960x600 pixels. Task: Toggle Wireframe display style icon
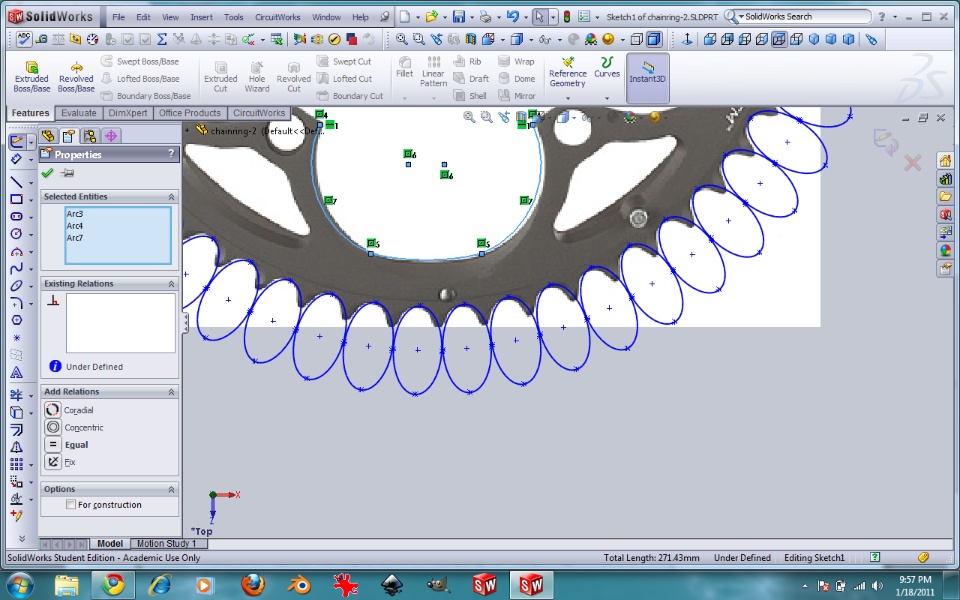637,39
